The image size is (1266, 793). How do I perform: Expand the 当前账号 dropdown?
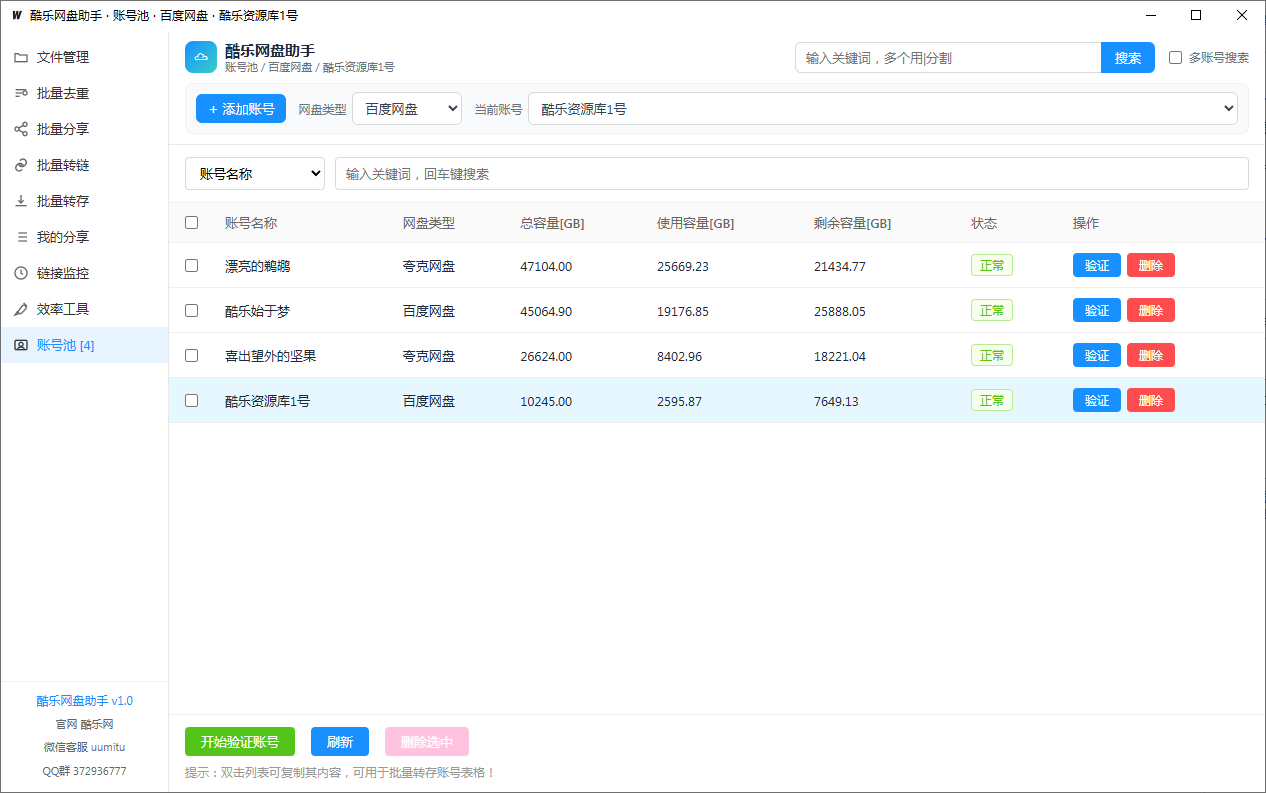(883, 109)
